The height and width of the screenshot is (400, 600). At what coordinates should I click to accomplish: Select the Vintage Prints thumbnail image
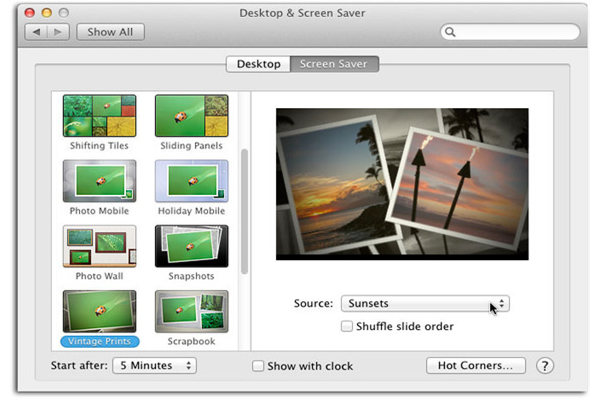pos(99,311)
